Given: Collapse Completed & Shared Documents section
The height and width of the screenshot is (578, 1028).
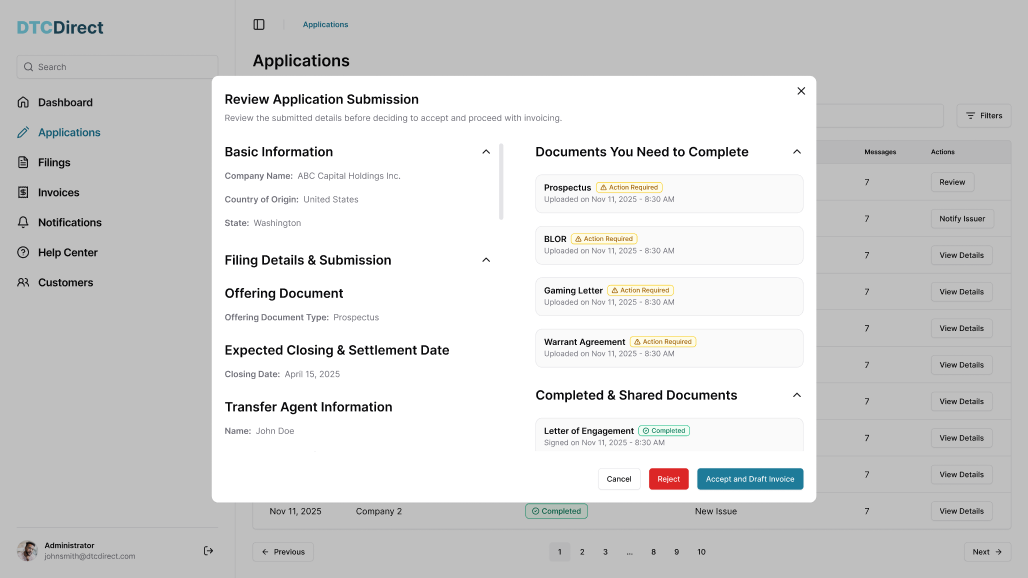Looking at the screenshot, I should coord(797,395).
